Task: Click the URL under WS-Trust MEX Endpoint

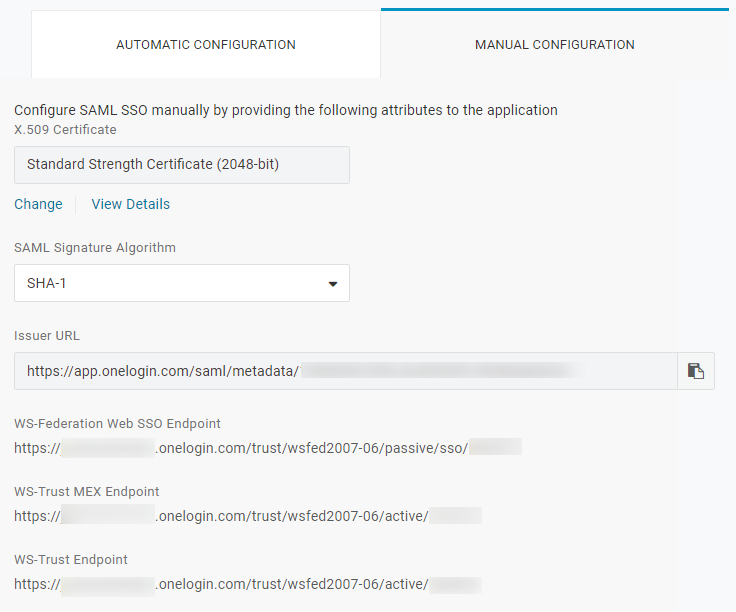Action: coord(248,516)
